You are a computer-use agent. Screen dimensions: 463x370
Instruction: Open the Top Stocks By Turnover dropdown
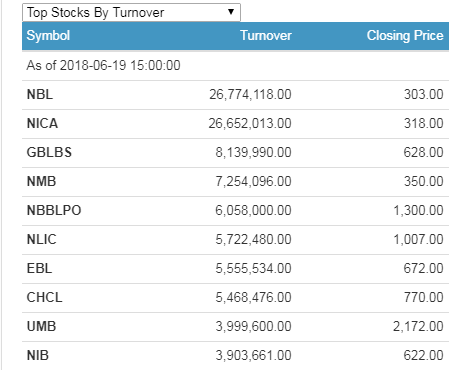pyautogui.click(x=131, y=13)
